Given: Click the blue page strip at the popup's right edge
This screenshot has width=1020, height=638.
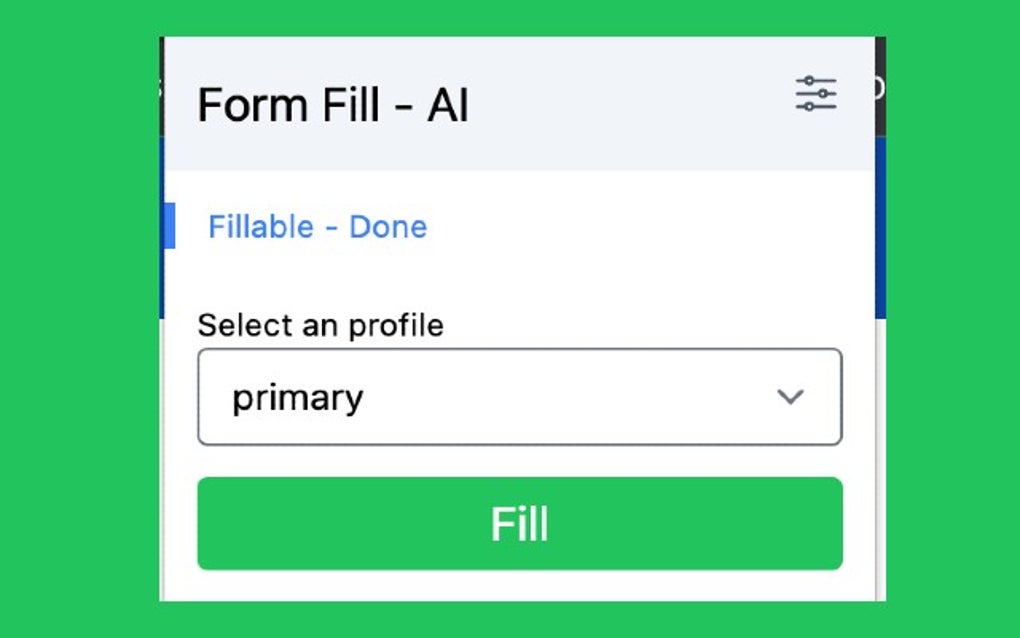Looking at the screenshot, I should point(880,230).
